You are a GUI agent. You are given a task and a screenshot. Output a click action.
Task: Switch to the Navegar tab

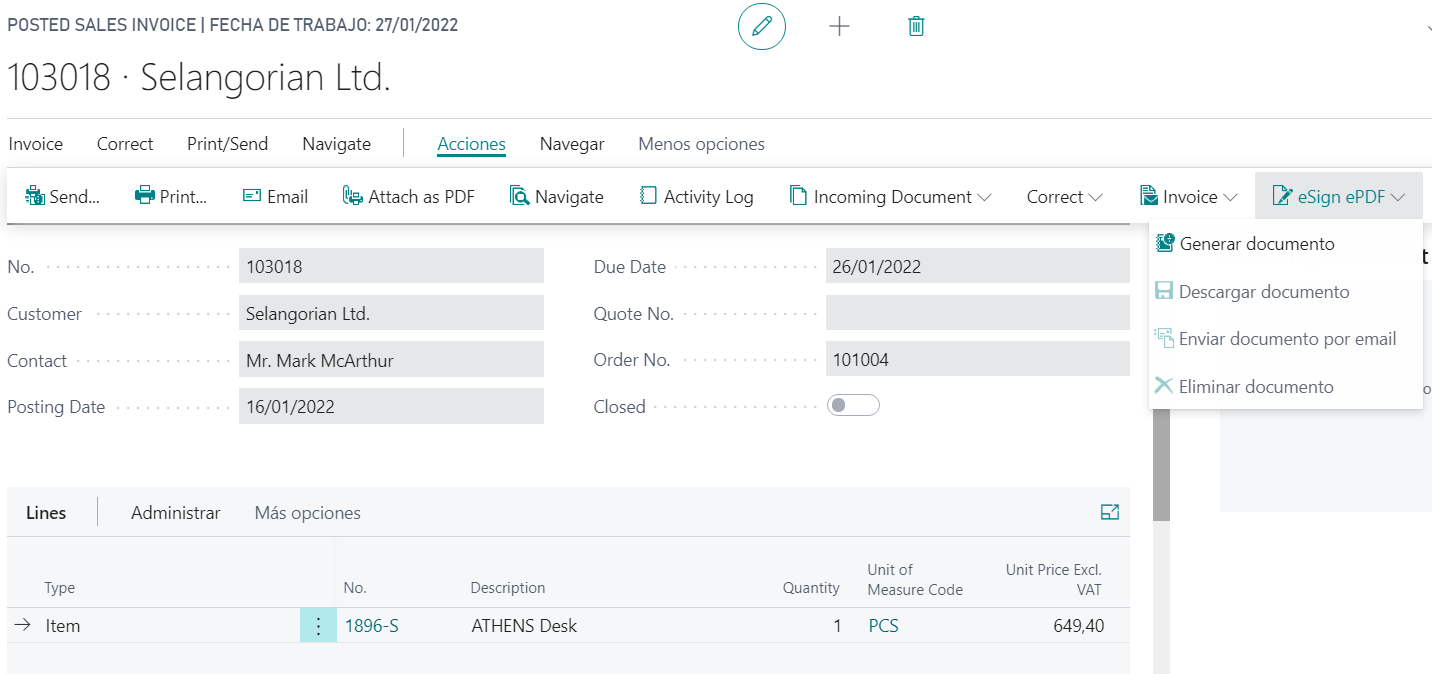(x=572, y=144)
